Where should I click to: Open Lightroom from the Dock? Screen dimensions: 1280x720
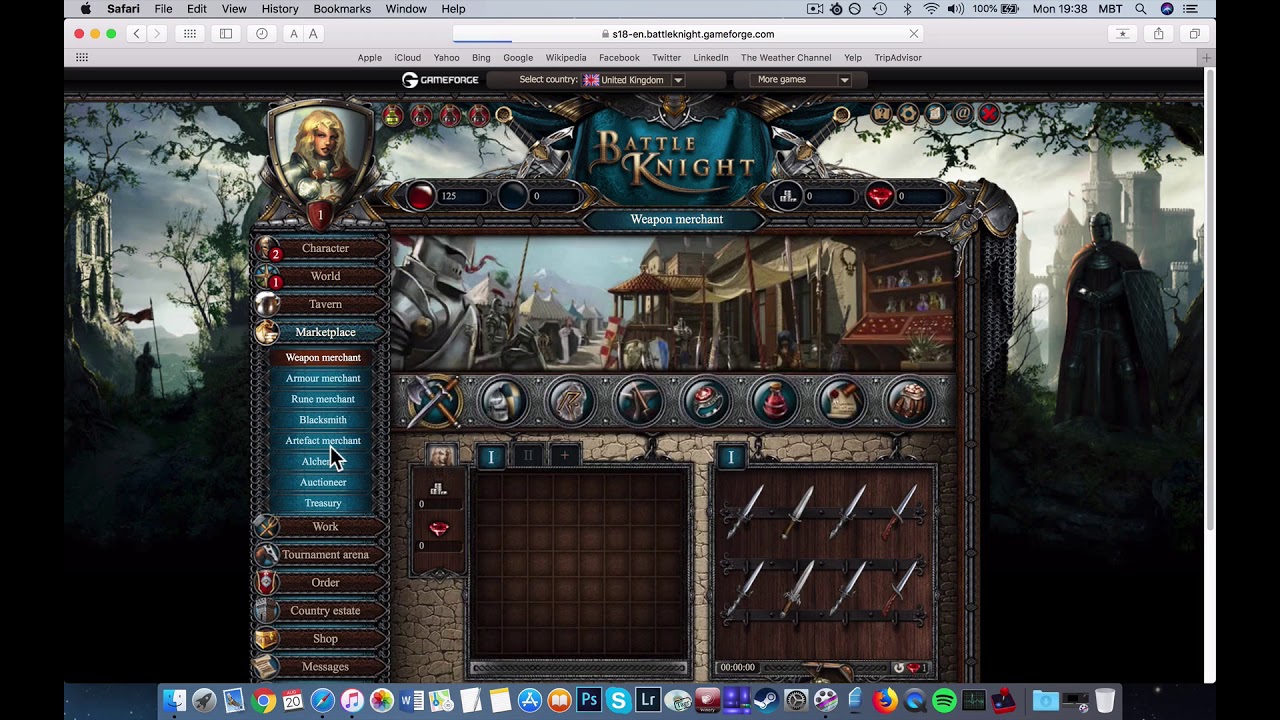click(x=647, y=701)
